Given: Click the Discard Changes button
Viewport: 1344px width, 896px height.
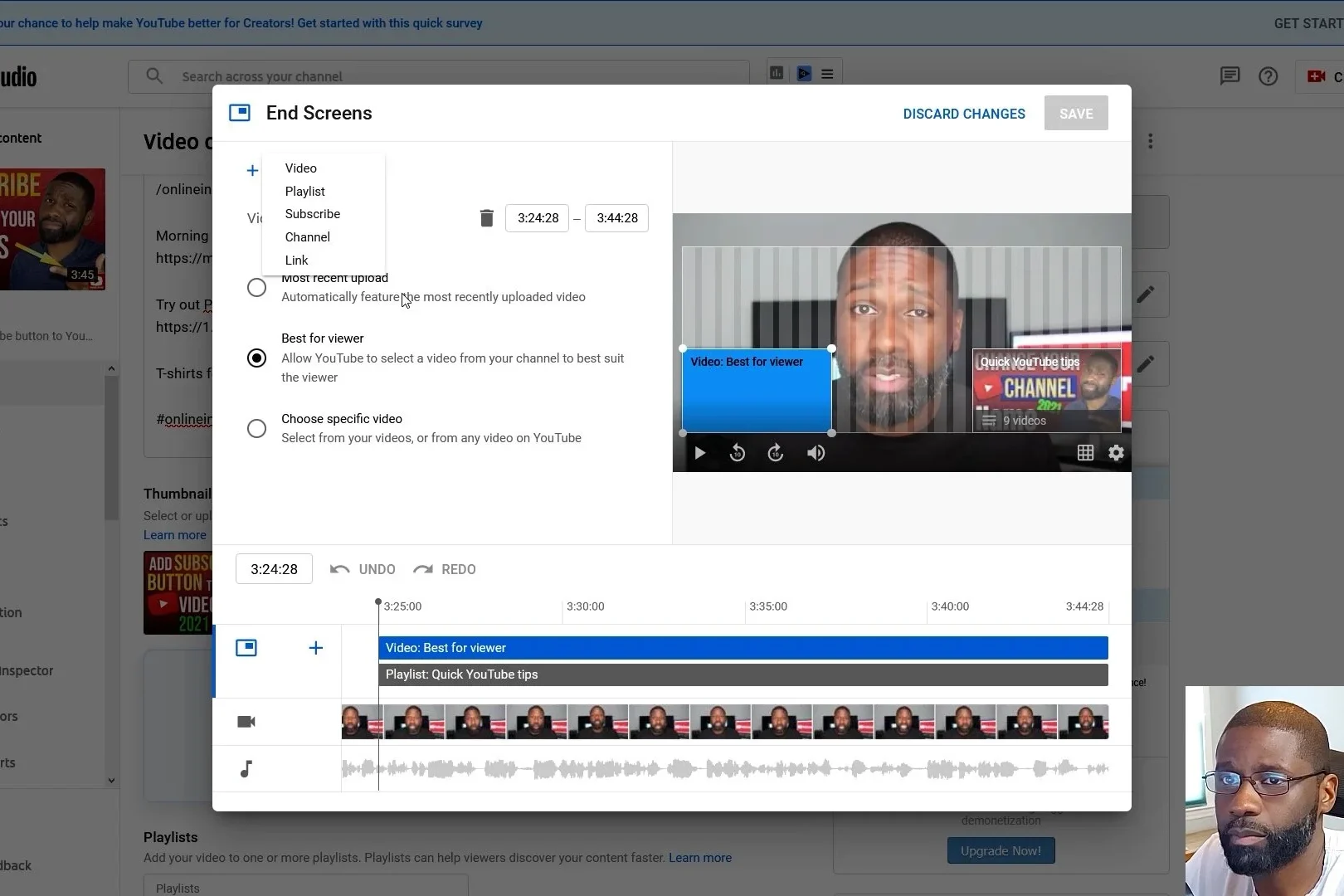Looking at the screenshot, I should tap(963, 114).
